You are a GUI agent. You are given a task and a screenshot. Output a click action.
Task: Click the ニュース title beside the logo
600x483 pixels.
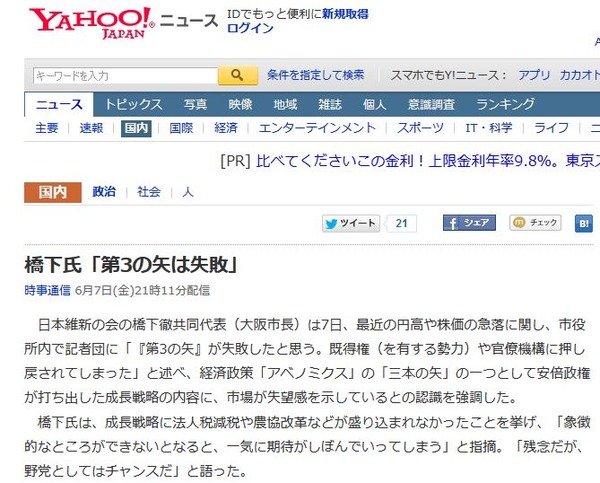(189, 20)
